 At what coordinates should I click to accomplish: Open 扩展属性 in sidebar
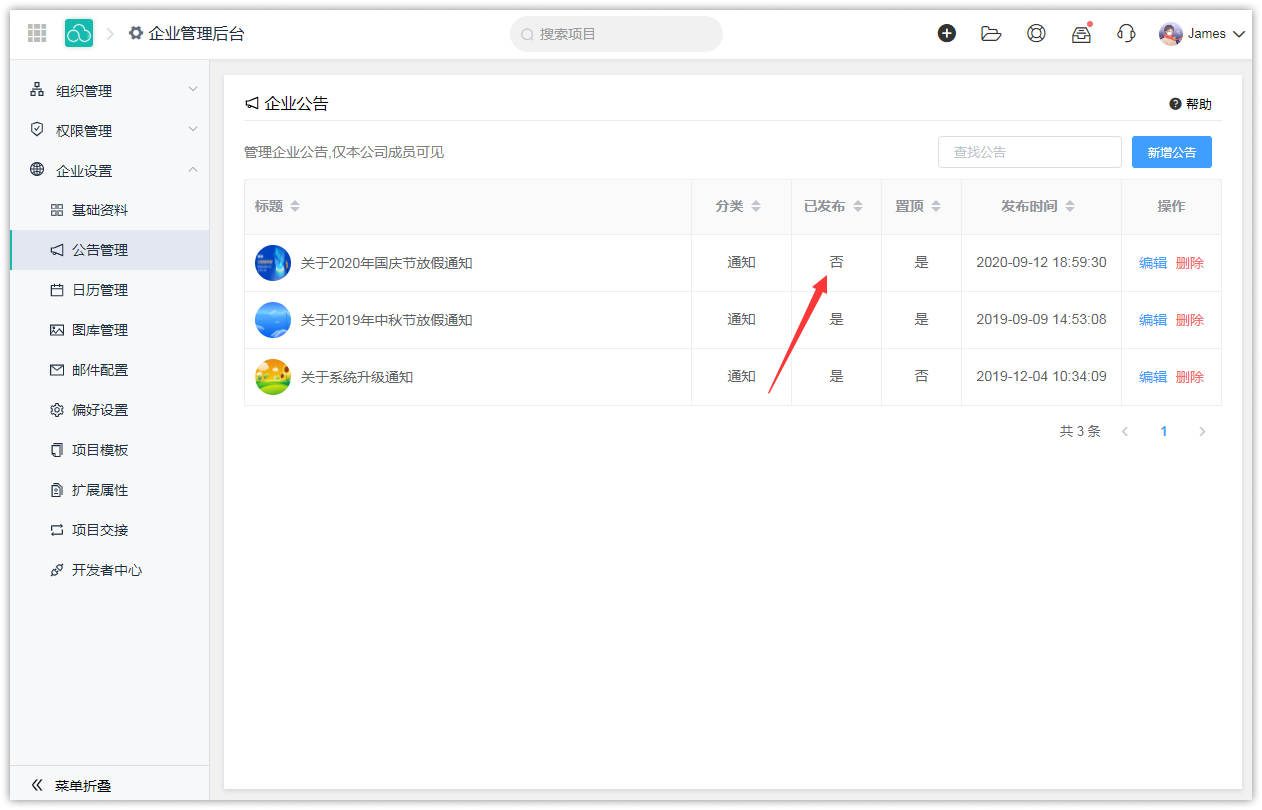[110, 490]
